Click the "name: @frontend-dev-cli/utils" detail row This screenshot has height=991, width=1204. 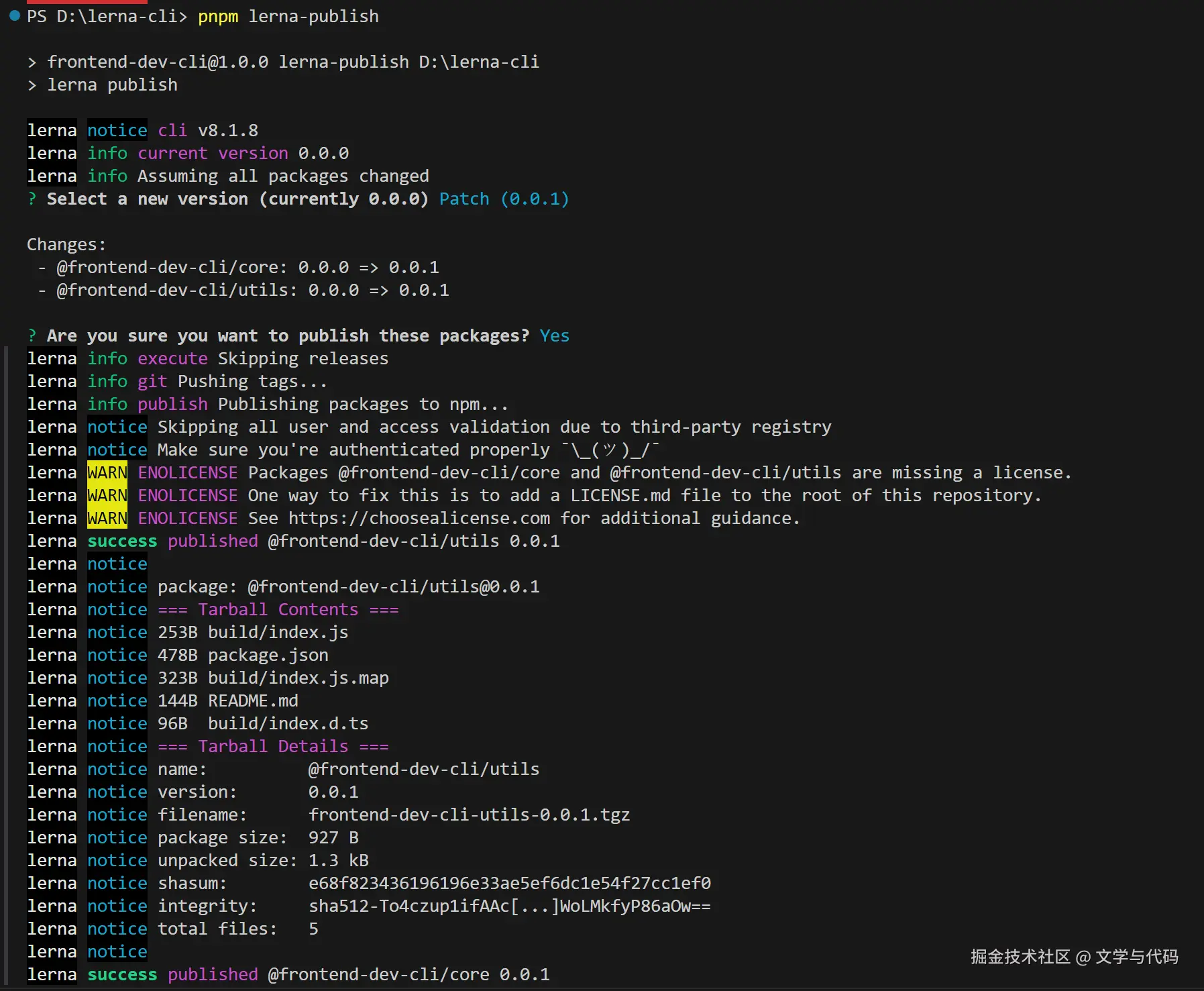349,769
